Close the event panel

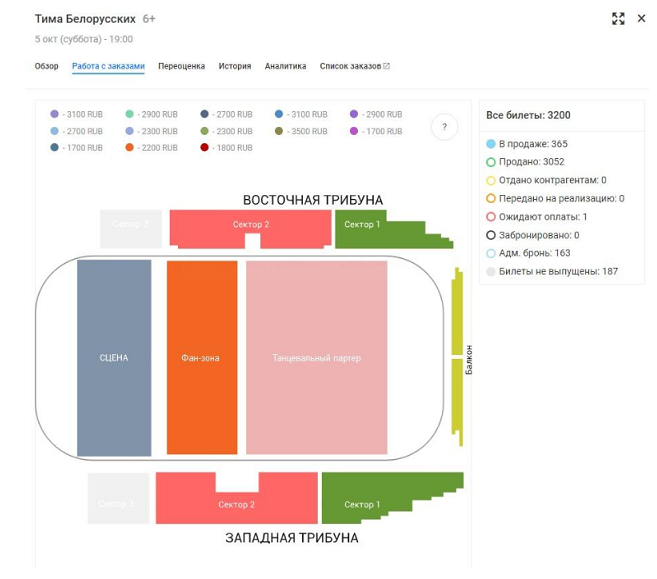click(x=641, y=18)
